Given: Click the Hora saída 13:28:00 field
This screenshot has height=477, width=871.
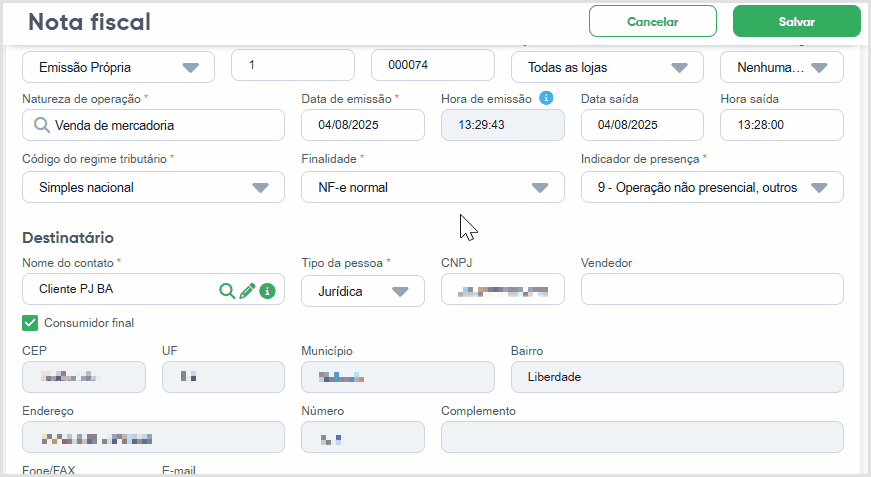Looking at the screenshot, I should tap(782, 125).
